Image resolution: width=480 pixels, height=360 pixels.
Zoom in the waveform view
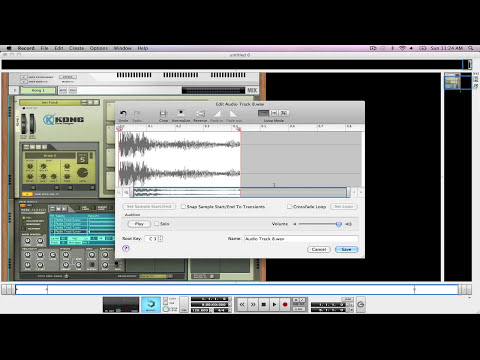click(126, 192)
